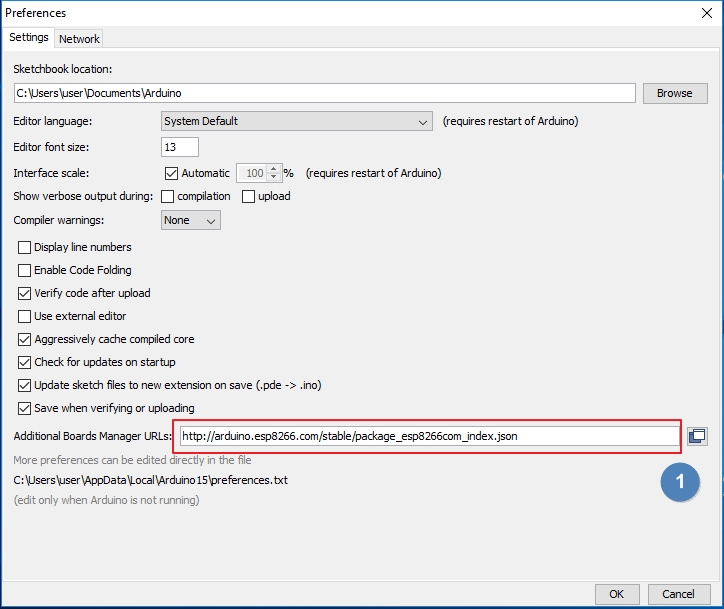Enable Display line numbers
Viewport: 724px width, 609px height.
(25, 247)
